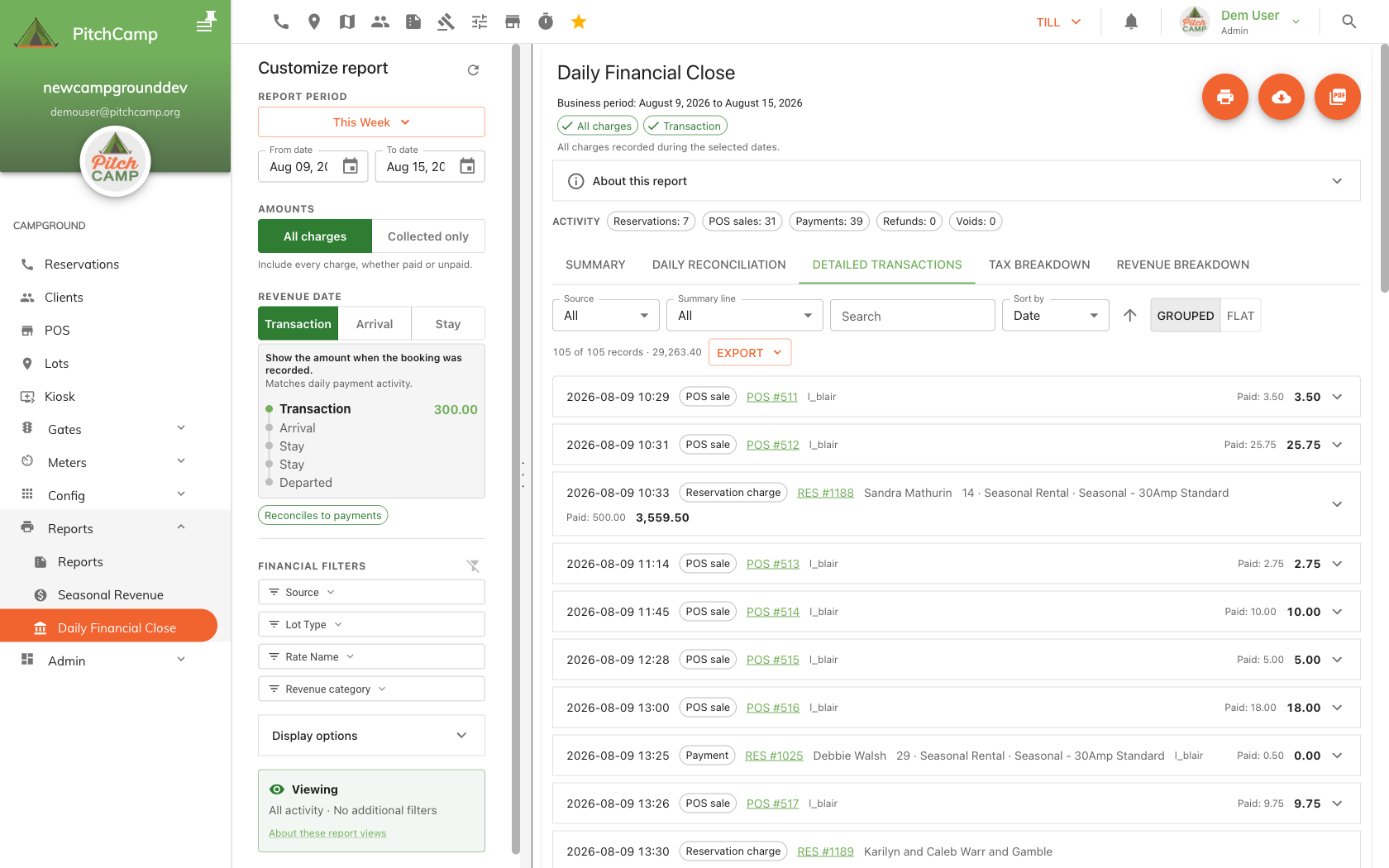Switch to TAX BREAKDOWN tab
The height and width of the screenshot is (868, 1389).
(1039, 265)
